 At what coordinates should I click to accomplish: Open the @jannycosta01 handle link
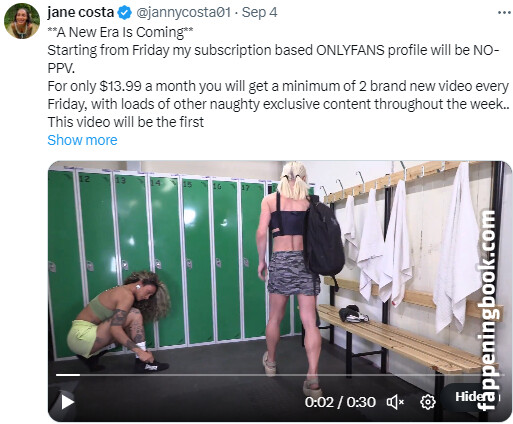point(183,12)
